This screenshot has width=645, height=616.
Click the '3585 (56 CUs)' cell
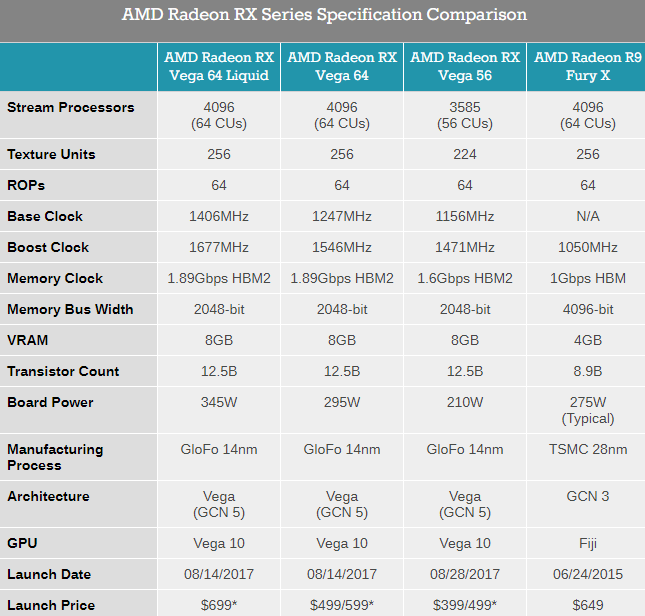point(465,115)
